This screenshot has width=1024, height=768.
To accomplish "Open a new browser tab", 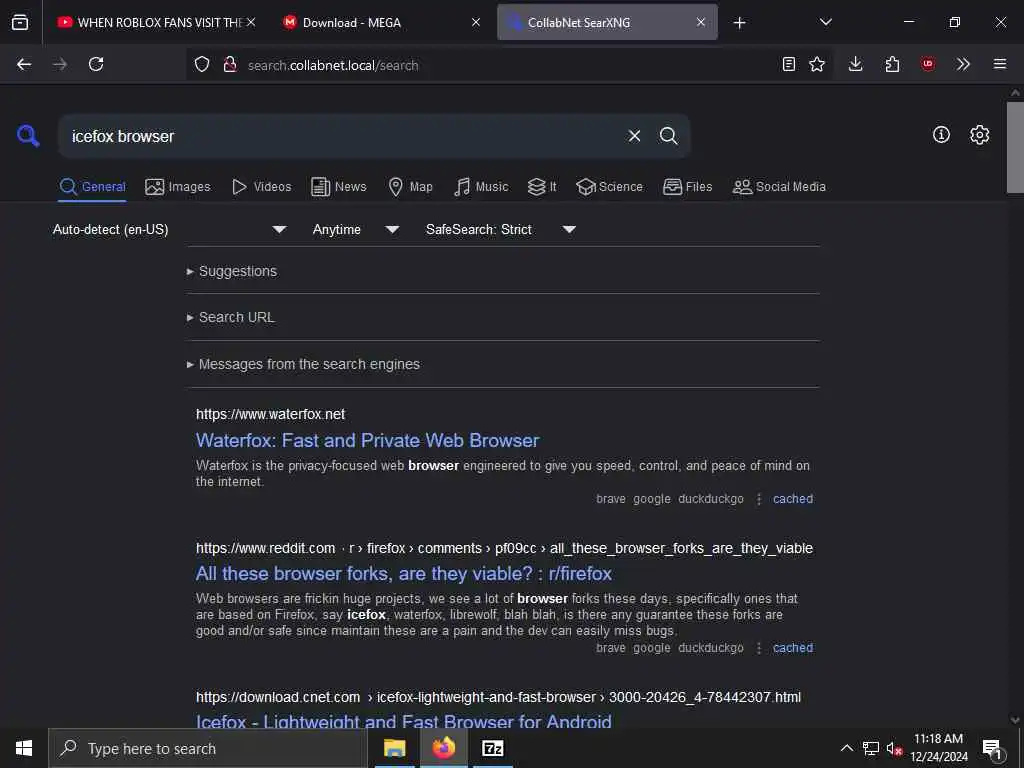I will [x=739, y=23].
